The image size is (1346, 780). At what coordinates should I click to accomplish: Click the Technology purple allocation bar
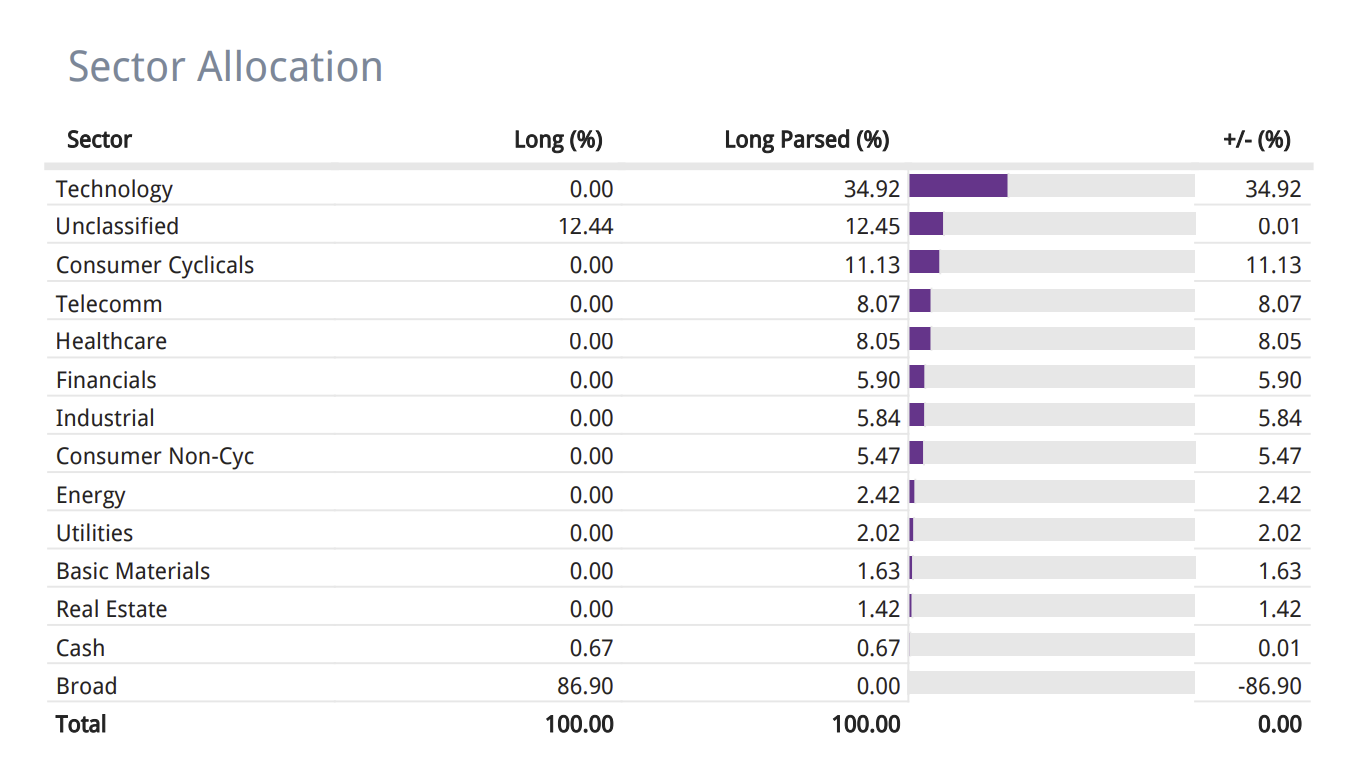(x=958, y=187)
